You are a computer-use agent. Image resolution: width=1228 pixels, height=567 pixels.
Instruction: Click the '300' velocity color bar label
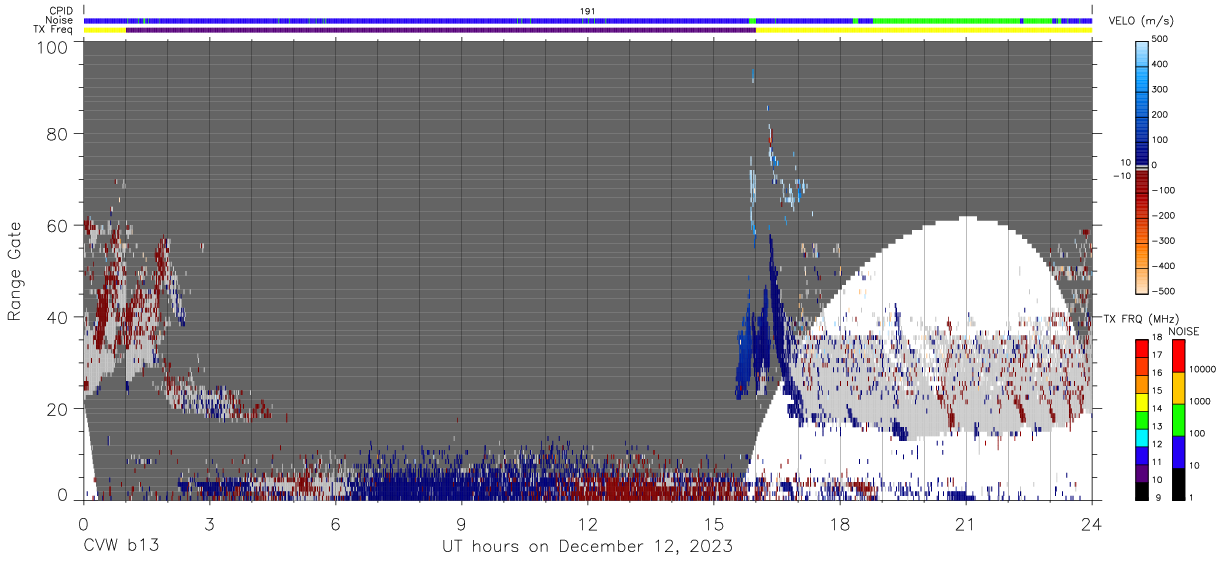pos(1161,90)
